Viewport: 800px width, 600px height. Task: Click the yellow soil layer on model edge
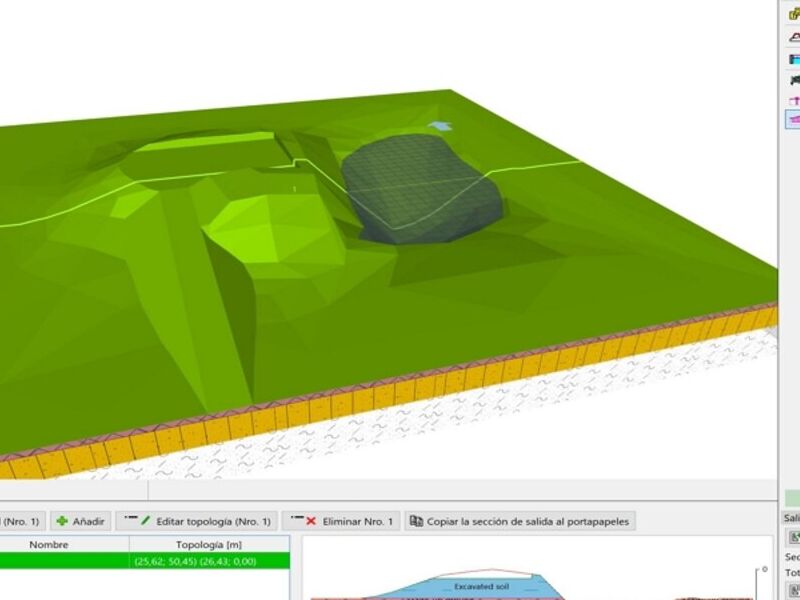click(400, 393)
